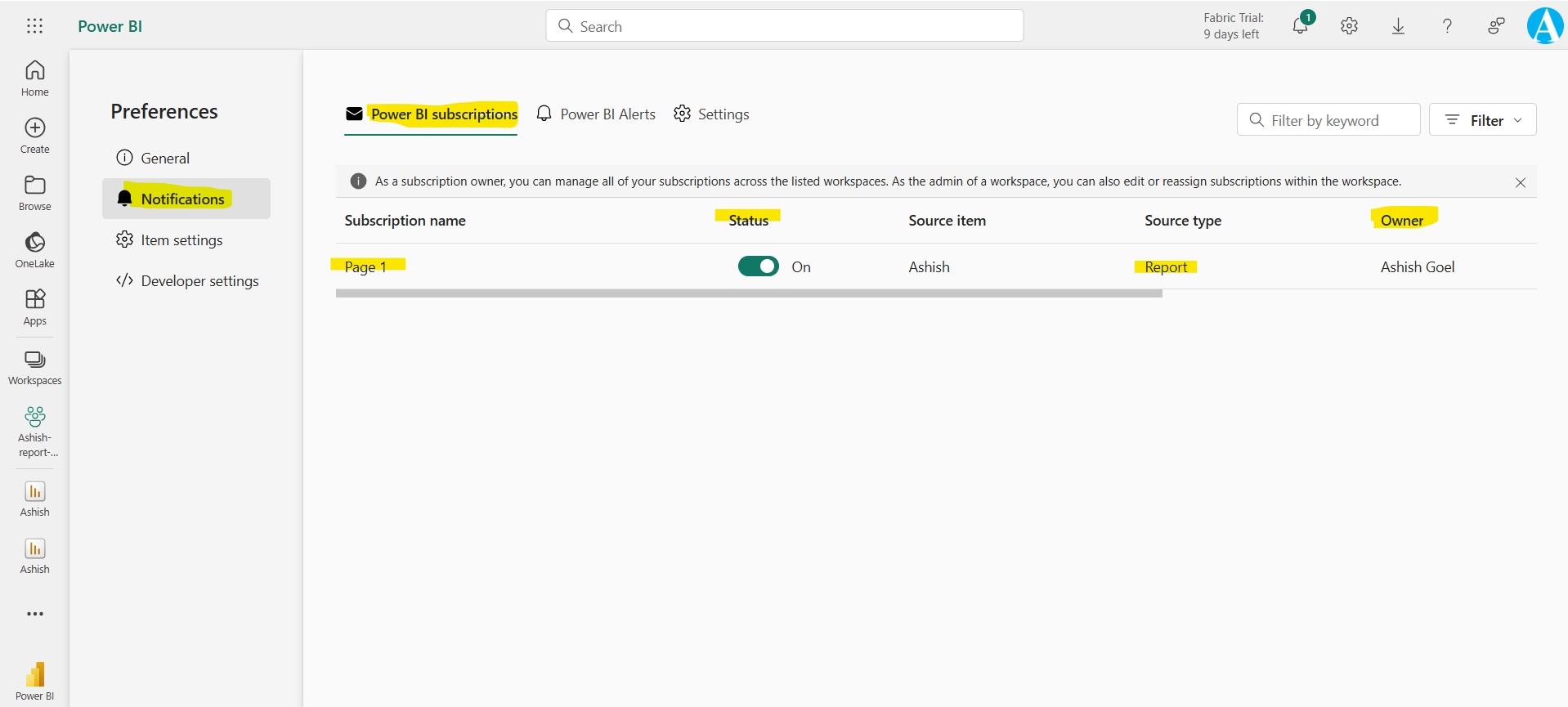Click the download arrow icon
The width and height of the screenshot is (1568, 707).
(x=1398, y=26)
